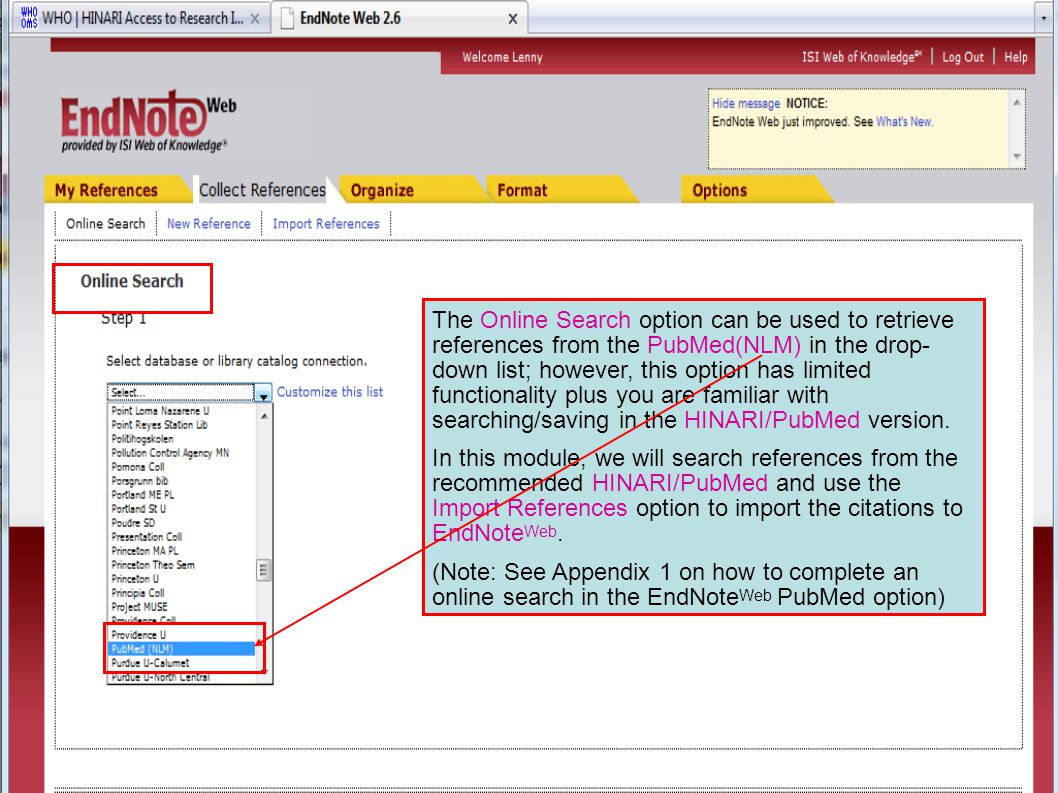Click the dropdown arrow of the database selector
The width and height of the screenshot is (1058, 793).
click(x=263, y=393)
